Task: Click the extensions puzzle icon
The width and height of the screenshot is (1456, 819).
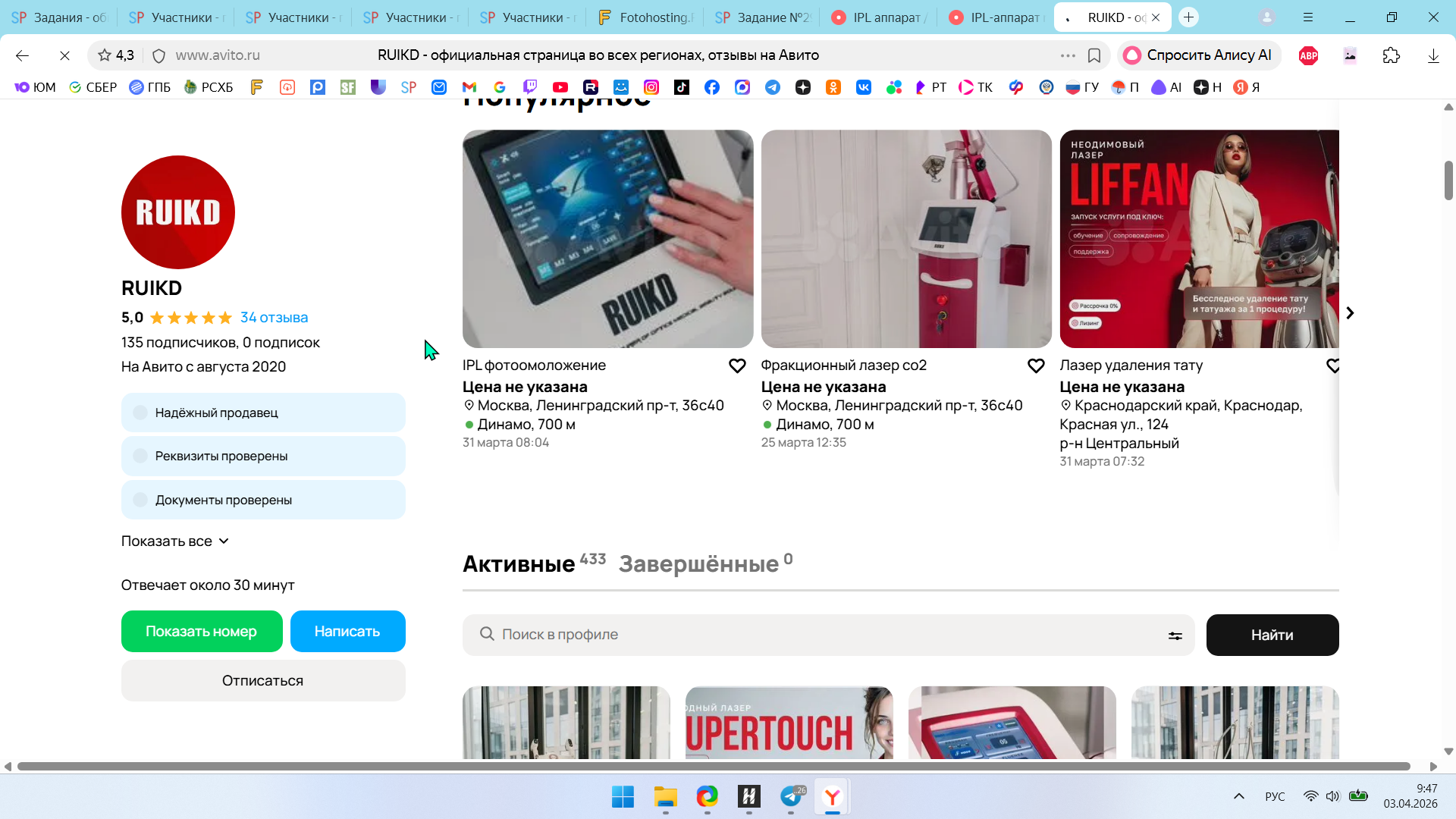Action: [x=1391, y=55]
